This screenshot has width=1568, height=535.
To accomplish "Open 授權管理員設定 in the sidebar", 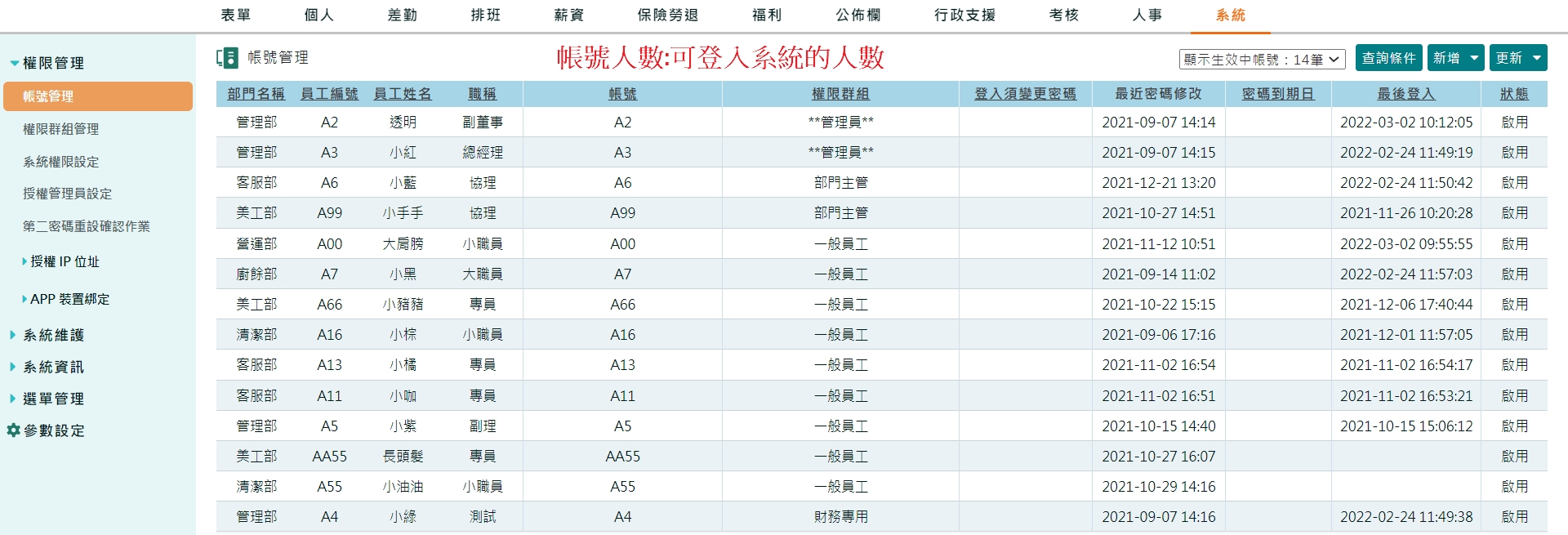I will (x=68, y=194).
